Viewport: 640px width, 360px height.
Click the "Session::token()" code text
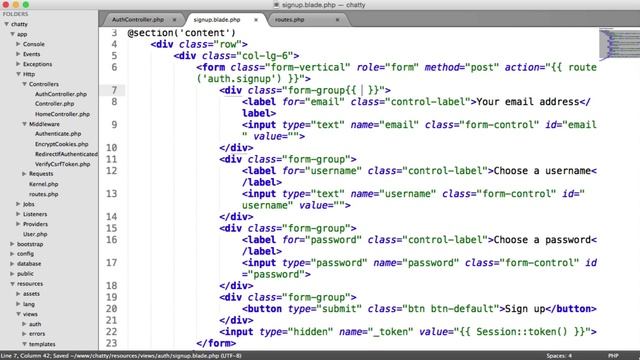(522, 332)
